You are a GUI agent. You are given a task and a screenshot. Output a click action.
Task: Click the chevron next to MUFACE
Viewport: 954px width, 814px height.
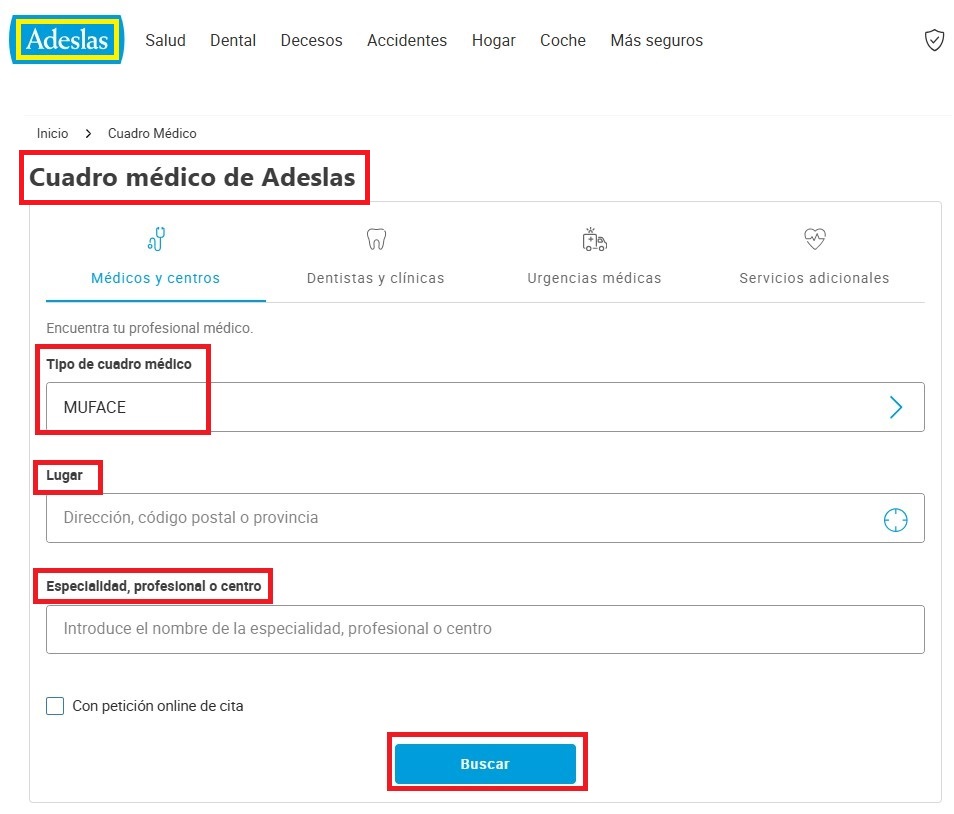897,407
